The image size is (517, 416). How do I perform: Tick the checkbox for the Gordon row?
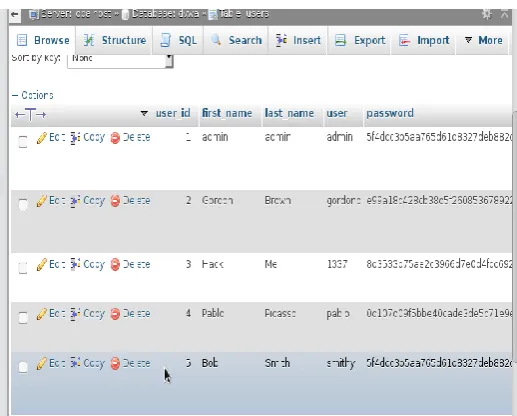[x=23, y=204]
